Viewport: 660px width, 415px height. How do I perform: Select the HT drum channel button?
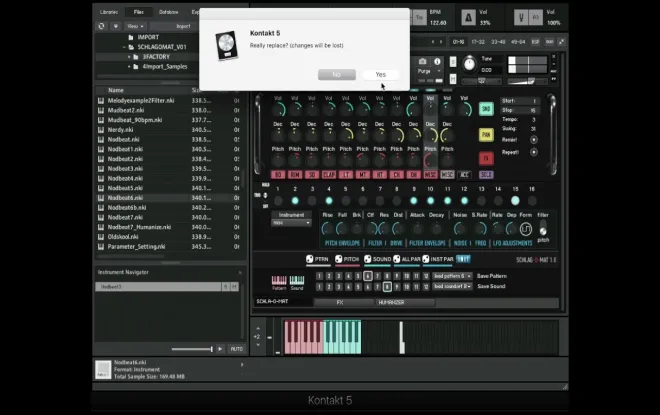point(380,175)
